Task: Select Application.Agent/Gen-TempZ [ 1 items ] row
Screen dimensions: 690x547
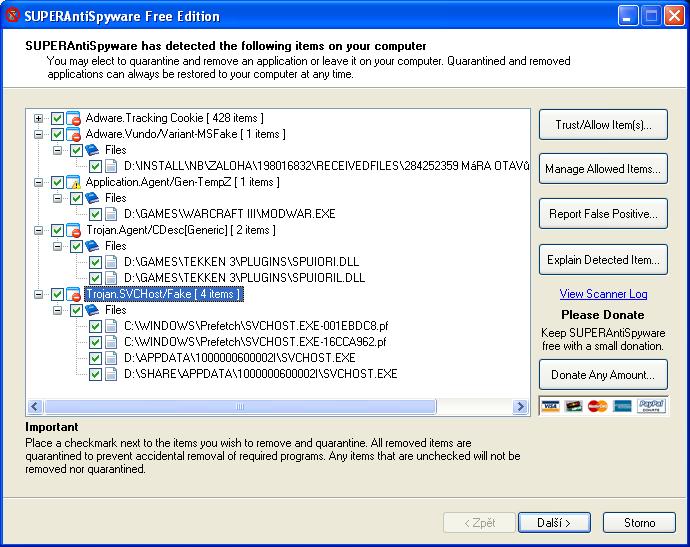Action: (x=182, y=182)
